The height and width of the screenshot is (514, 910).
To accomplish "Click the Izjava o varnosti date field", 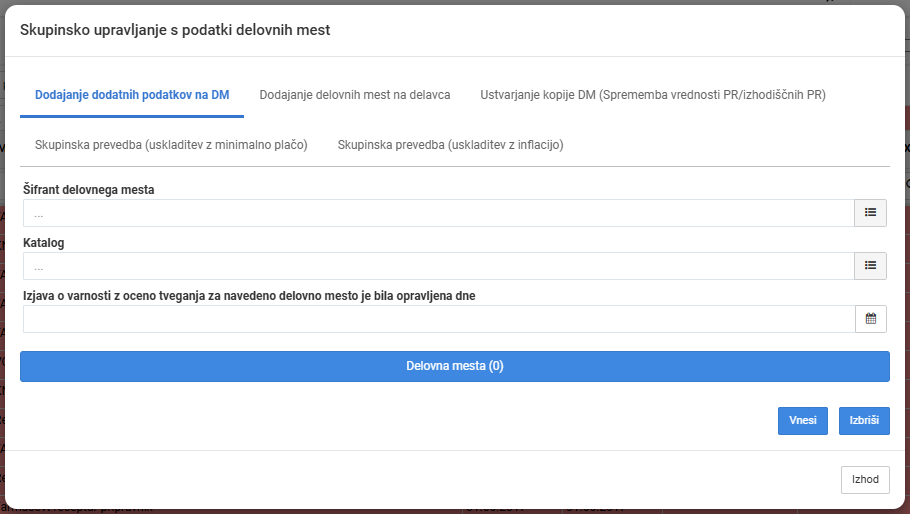I will point(439,318).
